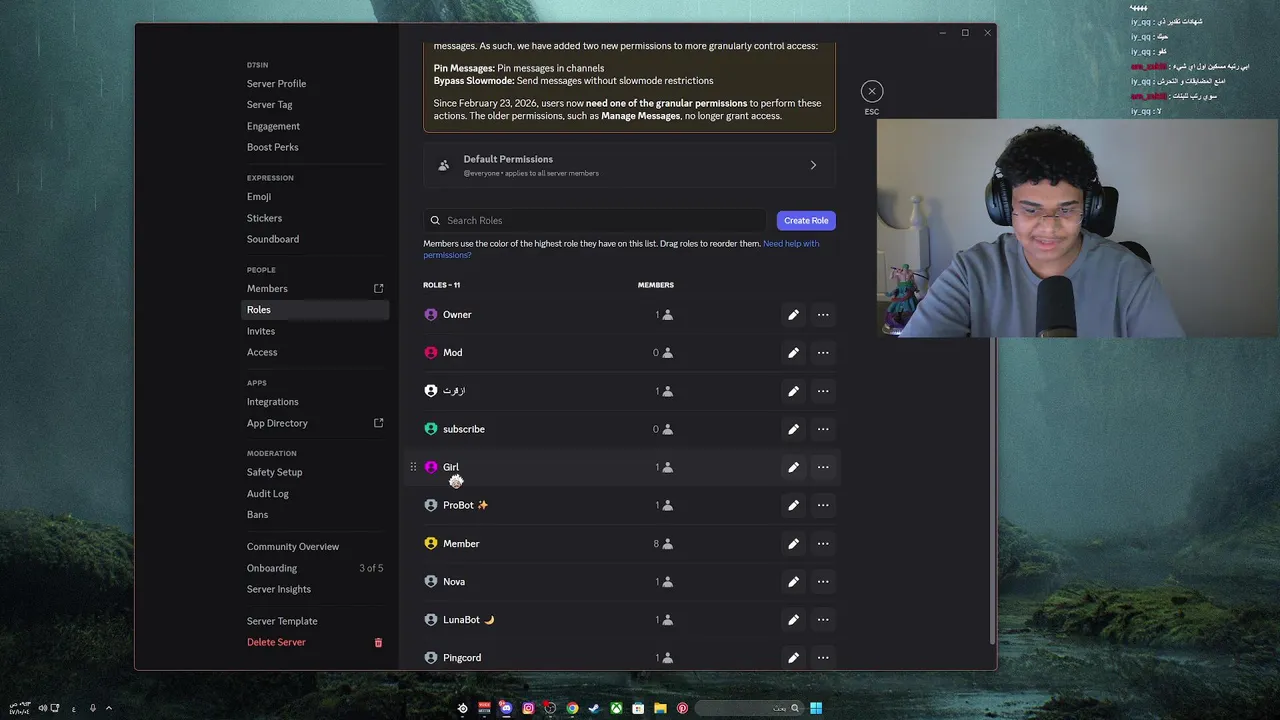This screenshot has height=720, width=1280.
Task: Go to Engagement settings
Action: [x=273, y=126]
